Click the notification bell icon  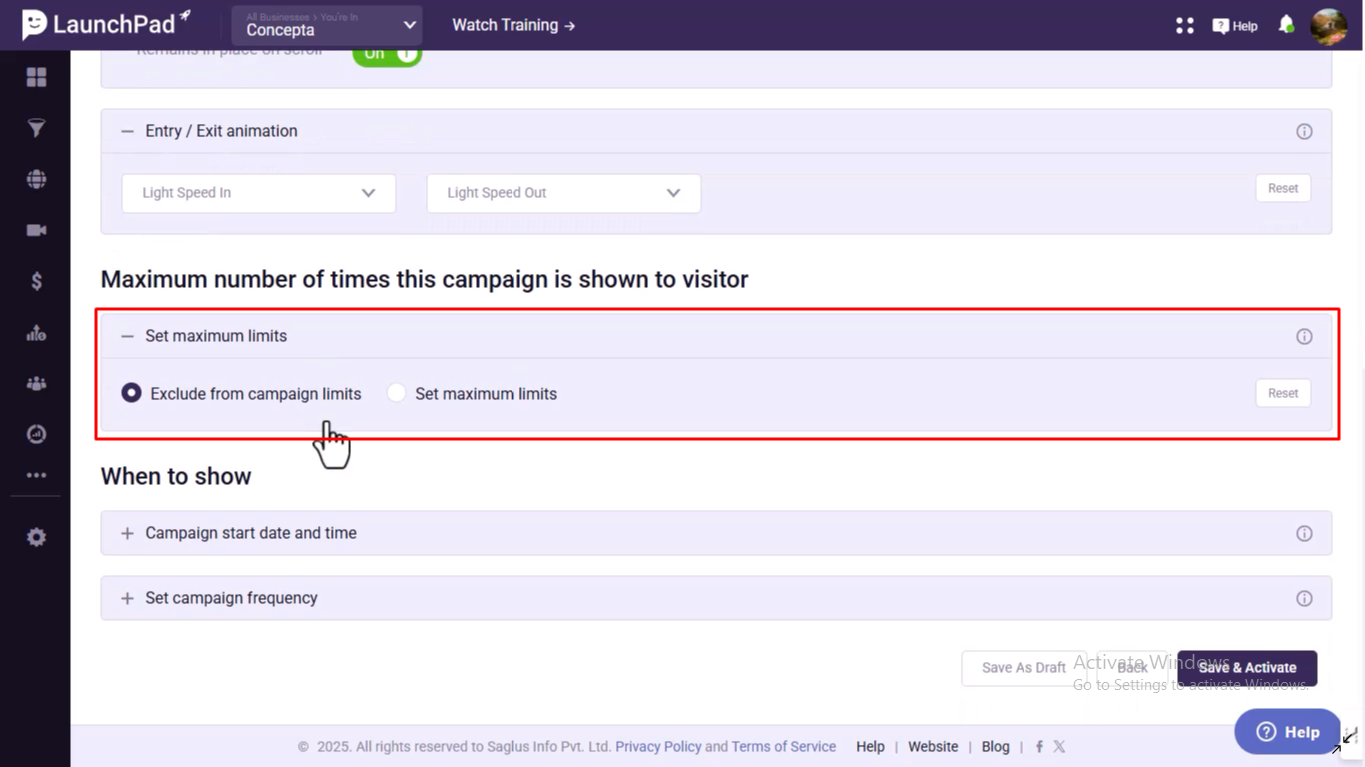tap(1286, 25)
